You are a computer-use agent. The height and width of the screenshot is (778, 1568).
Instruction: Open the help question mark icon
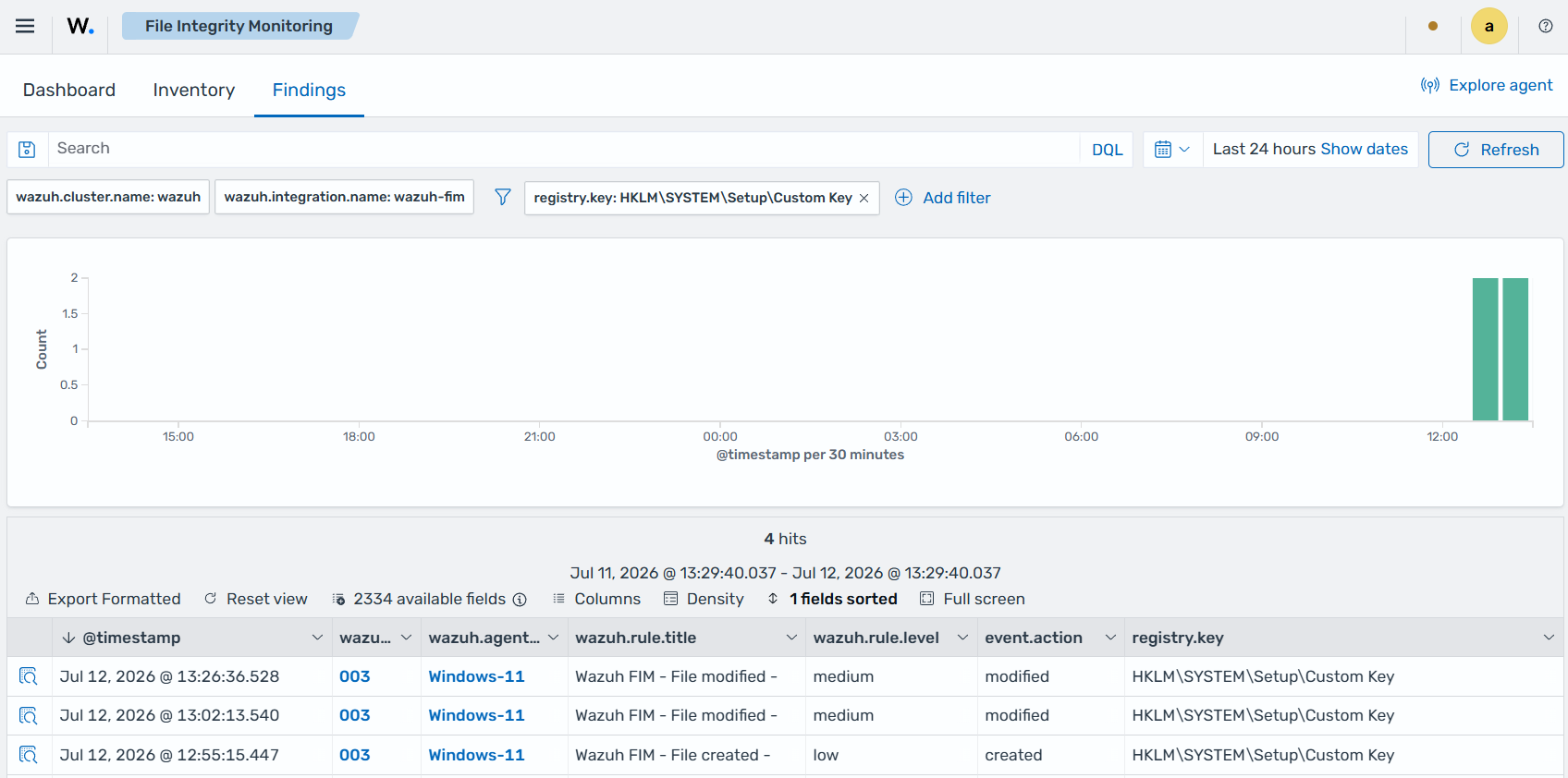(1545, 26)
